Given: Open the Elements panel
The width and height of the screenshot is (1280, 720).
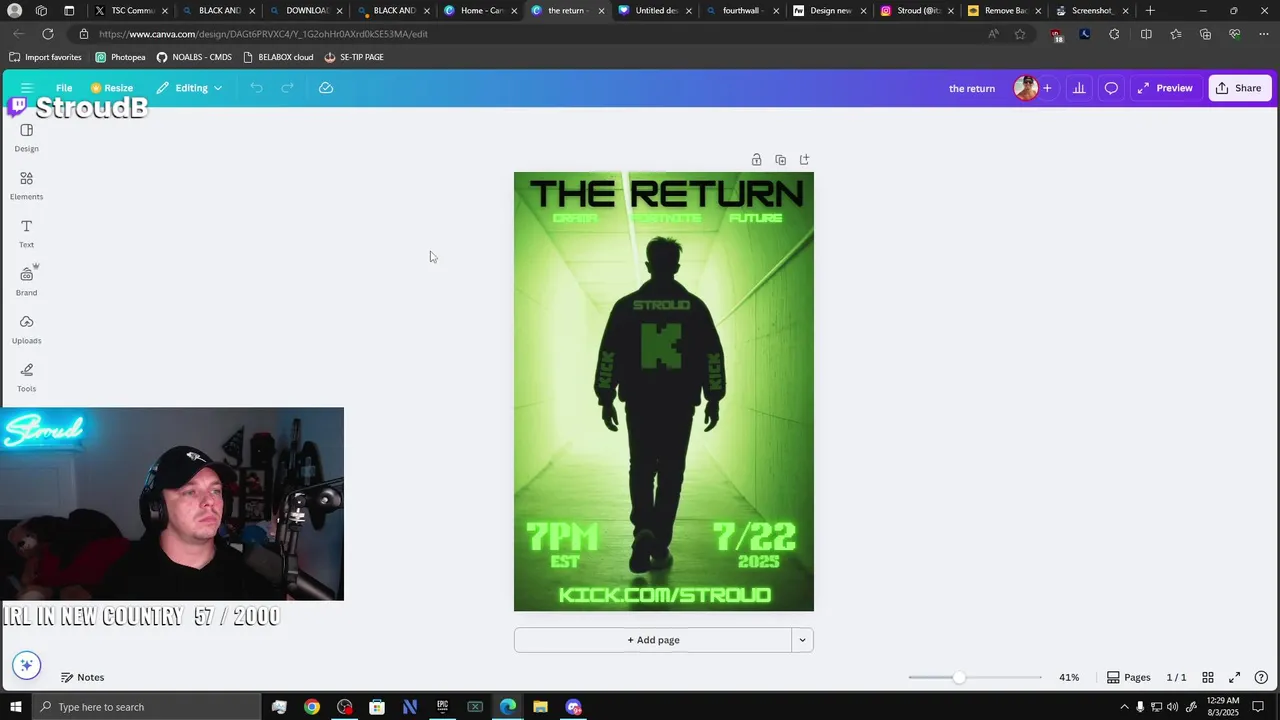Looking at the screenshot, I should coord(27,186).
